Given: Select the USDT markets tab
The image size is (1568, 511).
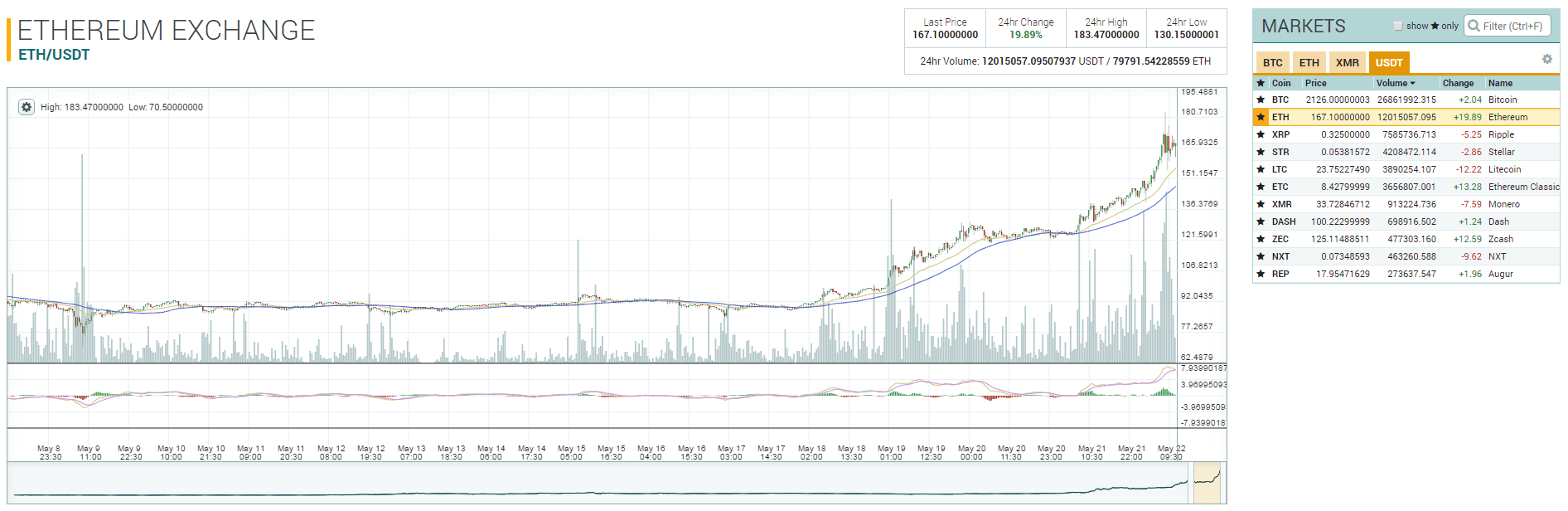Looking at the screenshot, I should 1389,62.
